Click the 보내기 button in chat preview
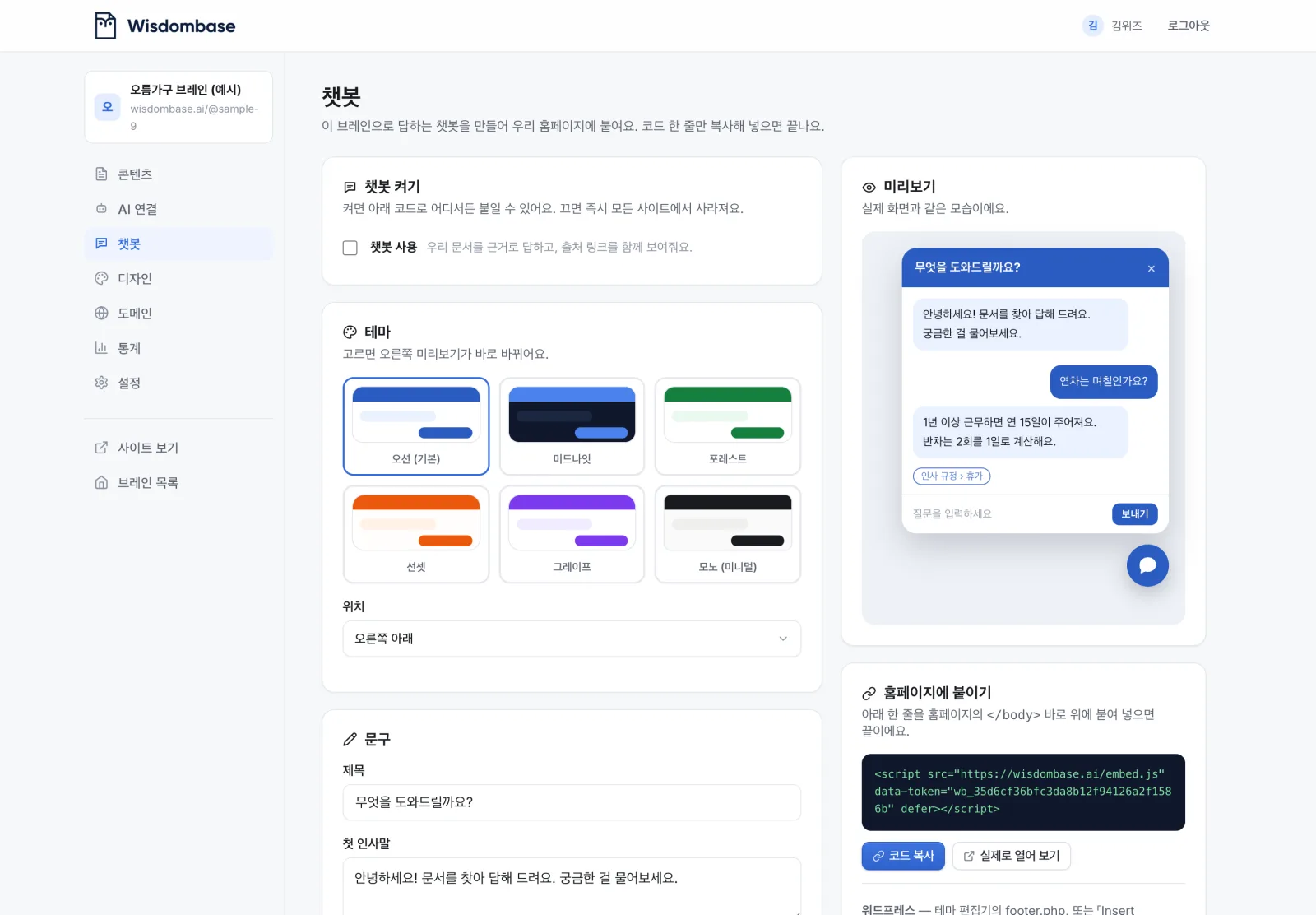 click(1135, 513)
